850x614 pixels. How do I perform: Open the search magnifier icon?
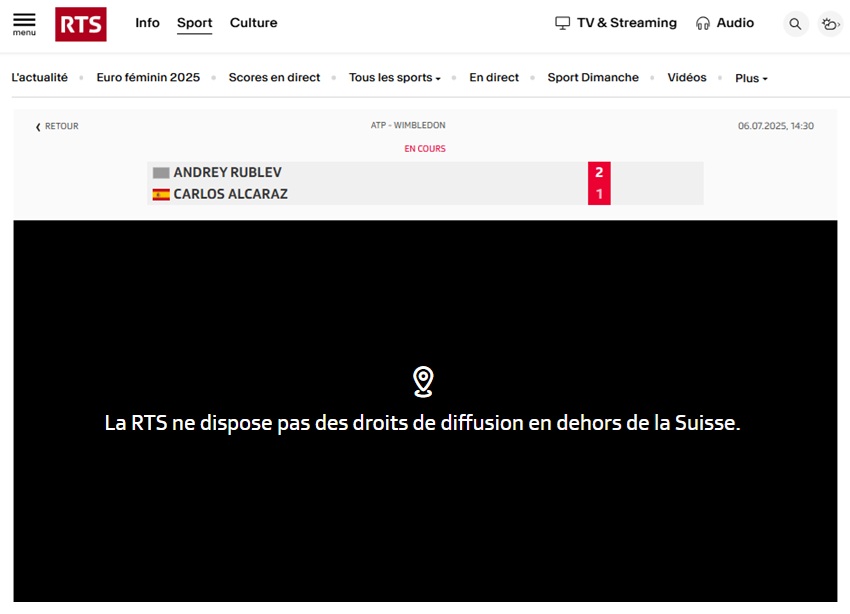pos(795,24)
